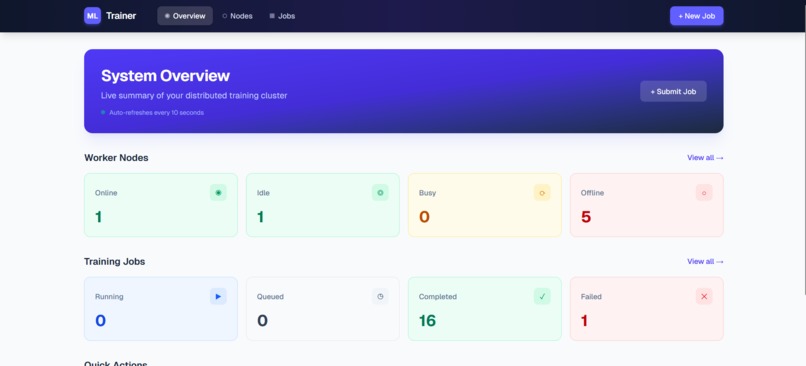Open the Idle nodes card
Image resolution: width=806 pixels, height=366 pixels.
(323, 205)
